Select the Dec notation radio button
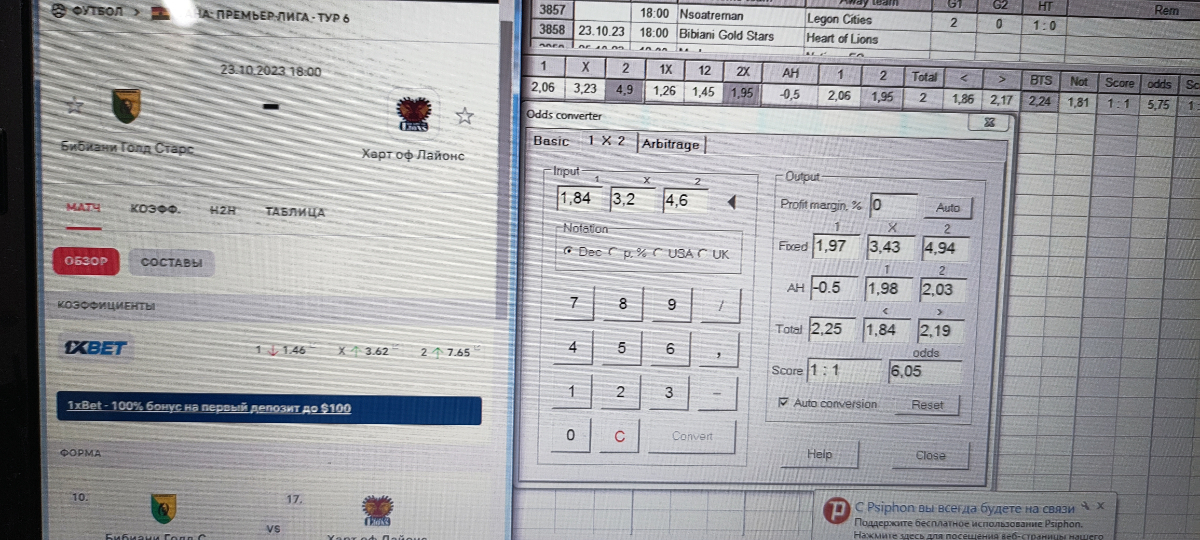The height and width of the screenshot is (540, 1200). click(568, 253)
